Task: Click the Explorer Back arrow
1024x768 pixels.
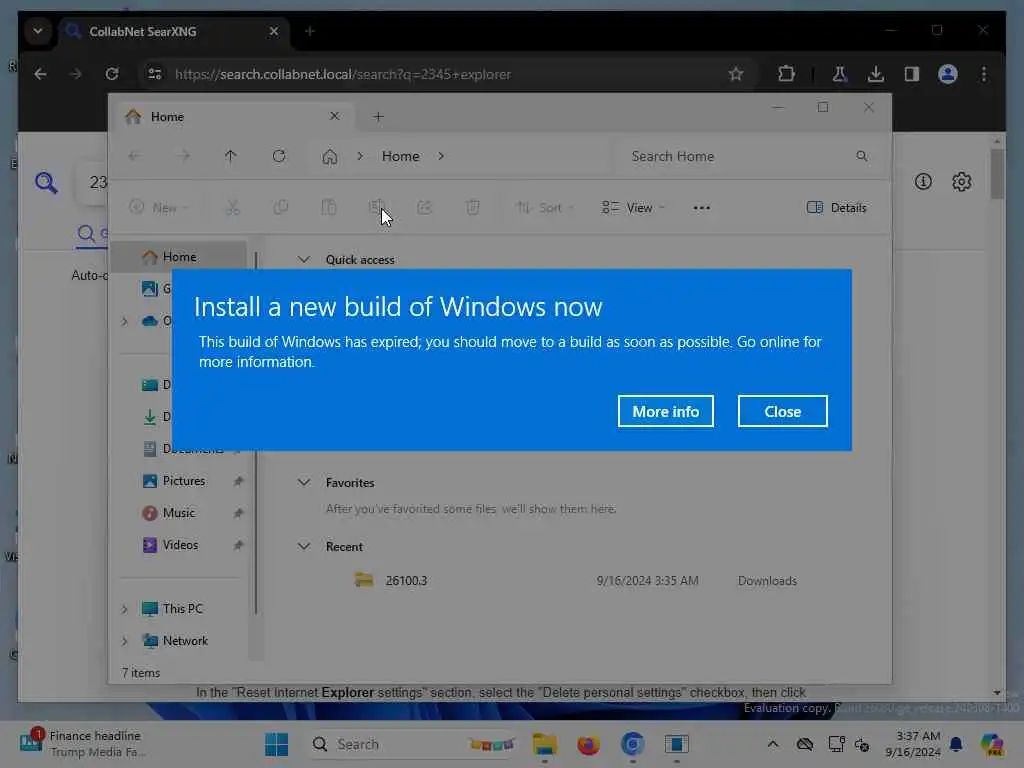Action: (x=135, y=156)
